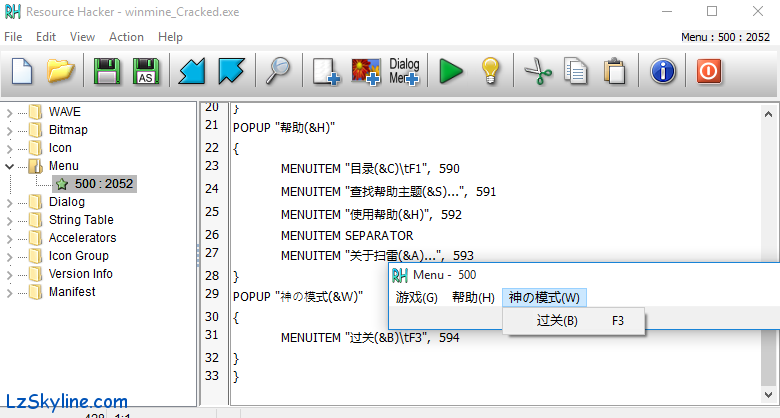Open the Action menu
Image resolution: width=780 pixels, height=418 pixels.
tap(126, 37)
